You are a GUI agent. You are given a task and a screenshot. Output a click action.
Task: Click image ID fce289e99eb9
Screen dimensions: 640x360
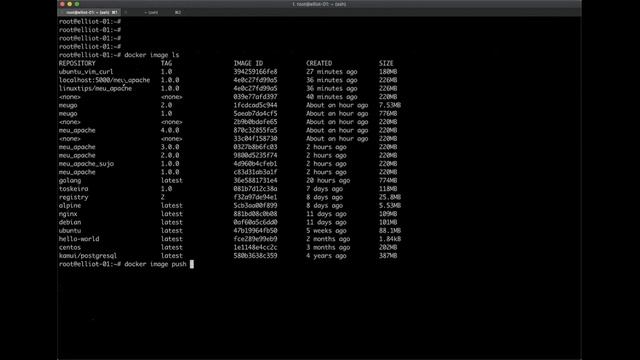(255, 239)
